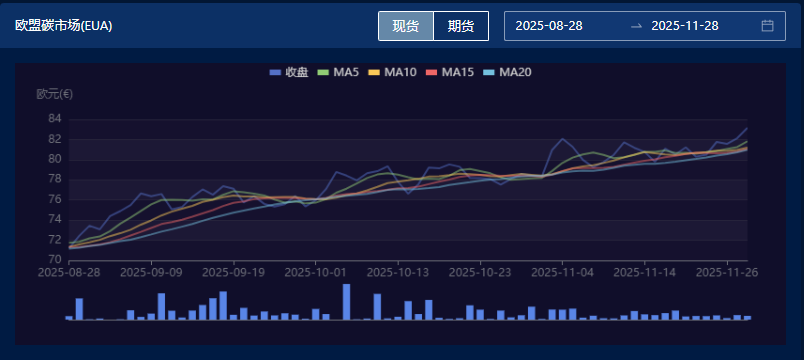Click the 2025-09-09 x-axis label
804x360 pixels.
coord(151,272)
